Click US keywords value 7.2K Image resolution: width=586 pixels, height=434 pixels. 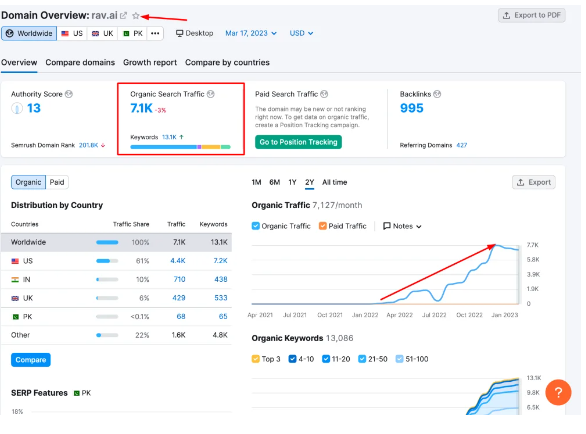click(220, 261)
